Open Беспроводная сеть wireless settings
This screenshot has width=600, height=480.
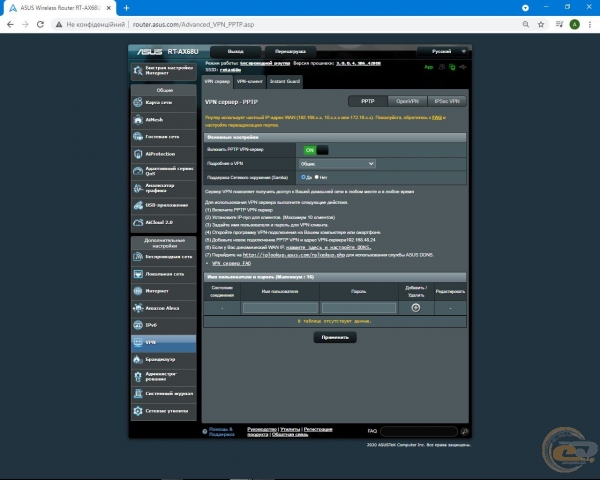[x=163, y=257]
